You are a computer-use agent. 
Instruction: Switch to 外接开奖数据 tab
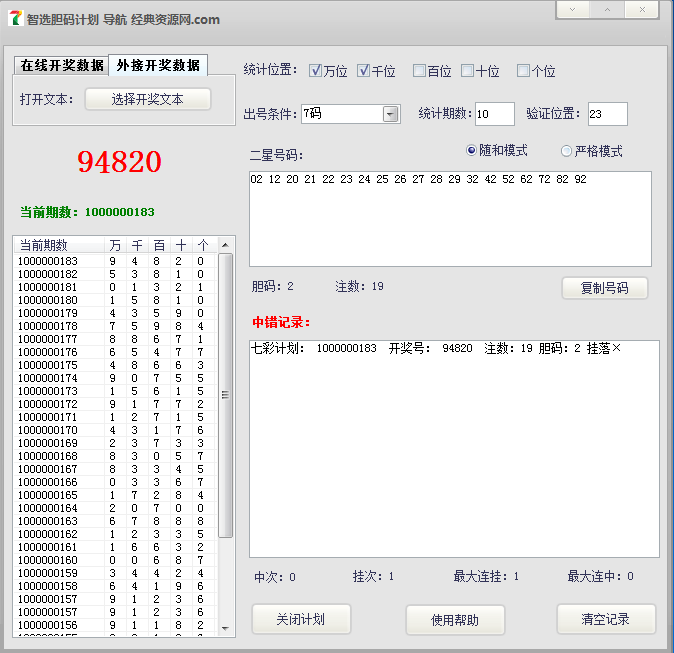click(x=158, y=65)
